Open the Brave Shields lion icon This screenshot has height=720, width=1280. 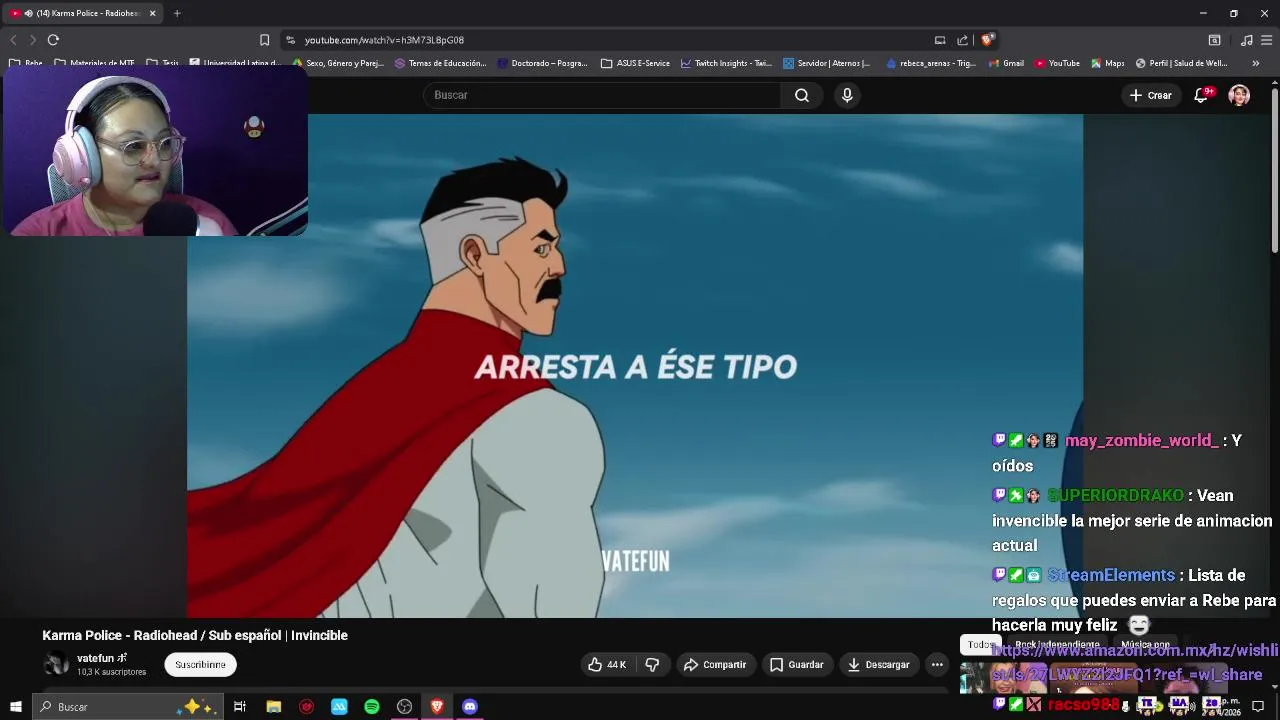pos(987,40)
